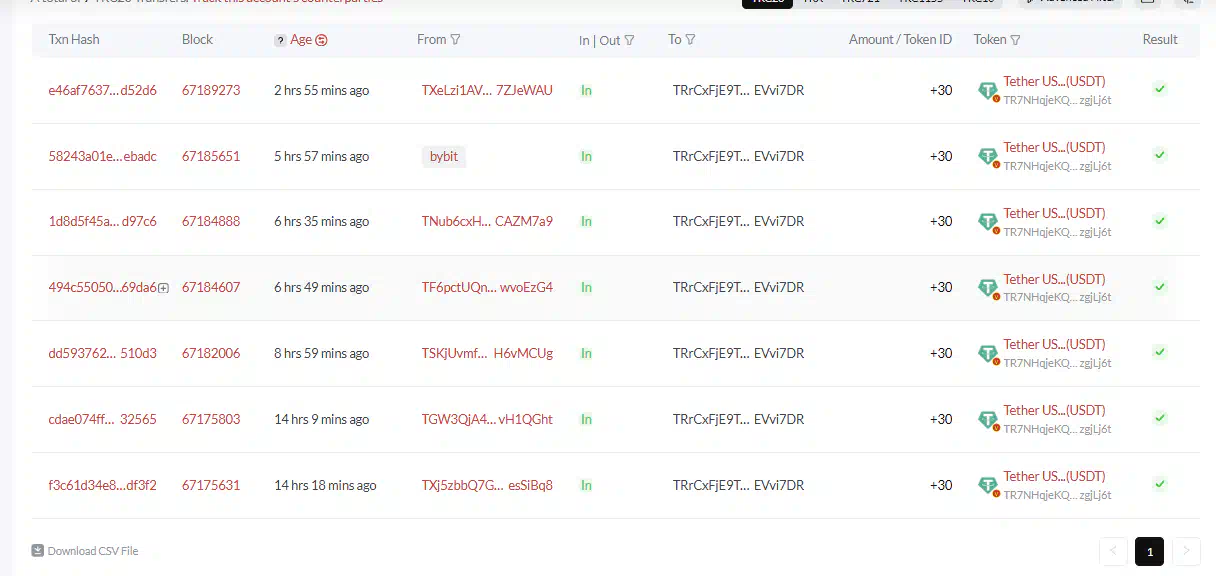Viewport: 1216px width, 576px height.
Task: Click the Txn Hash column header
Action: click(74, 40)
